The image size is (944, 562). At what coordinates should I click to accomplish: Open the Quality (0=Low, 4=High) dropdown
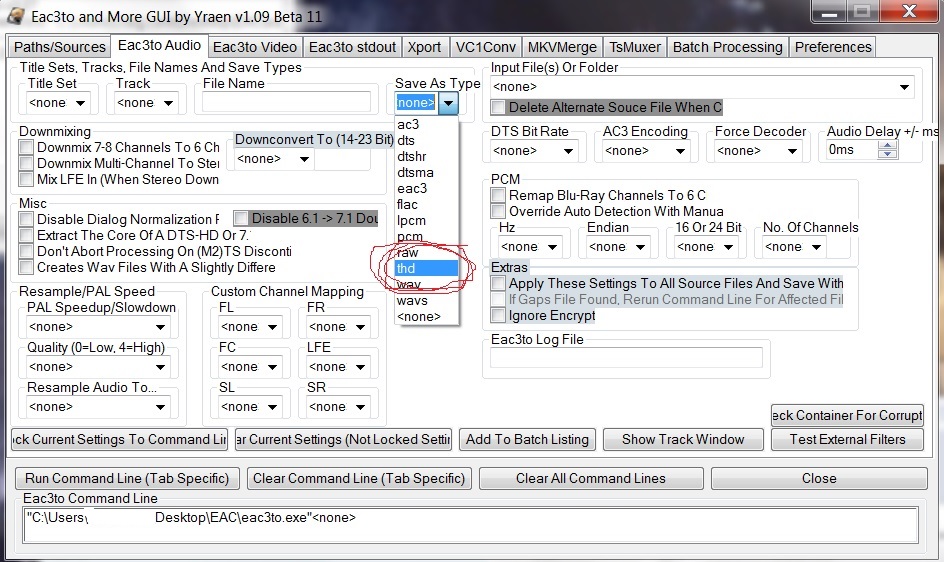160,367
